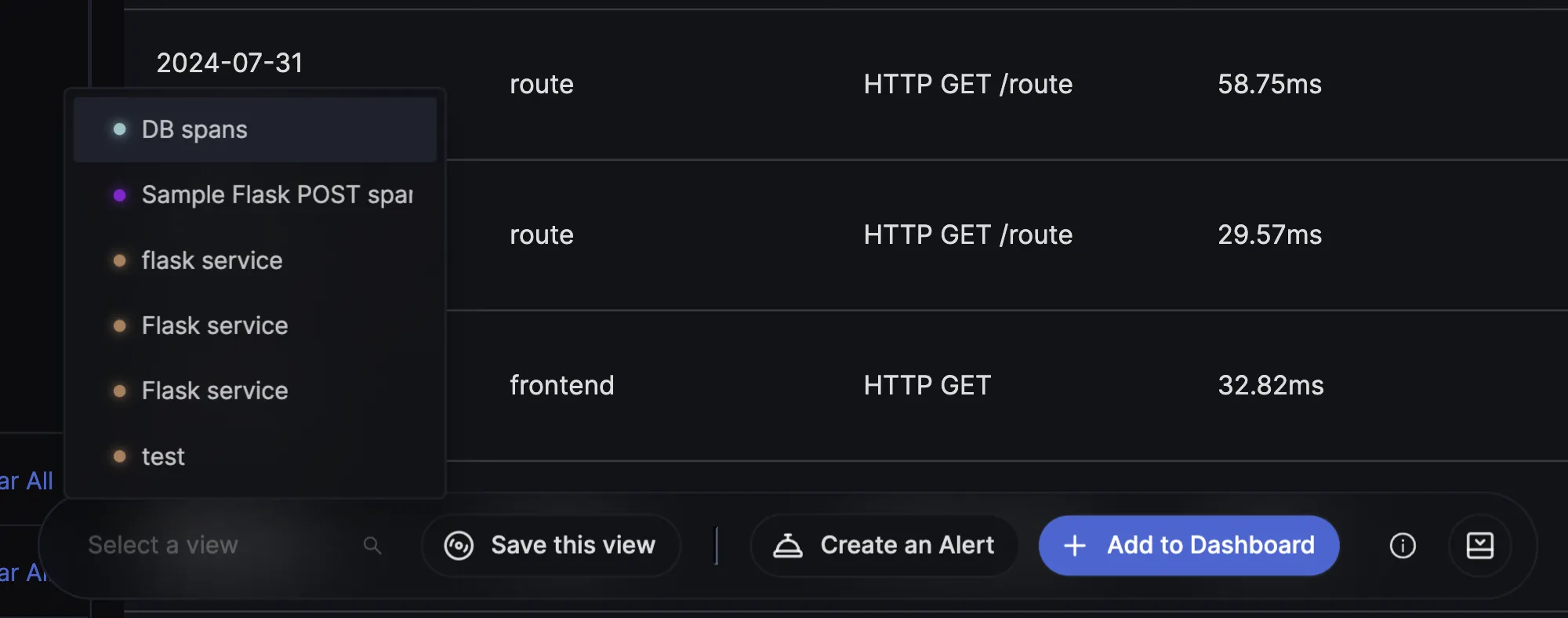Click the search magnifier in view selector
The image size is (1568, 618).
pyautogui.click(x=372, y=545)
